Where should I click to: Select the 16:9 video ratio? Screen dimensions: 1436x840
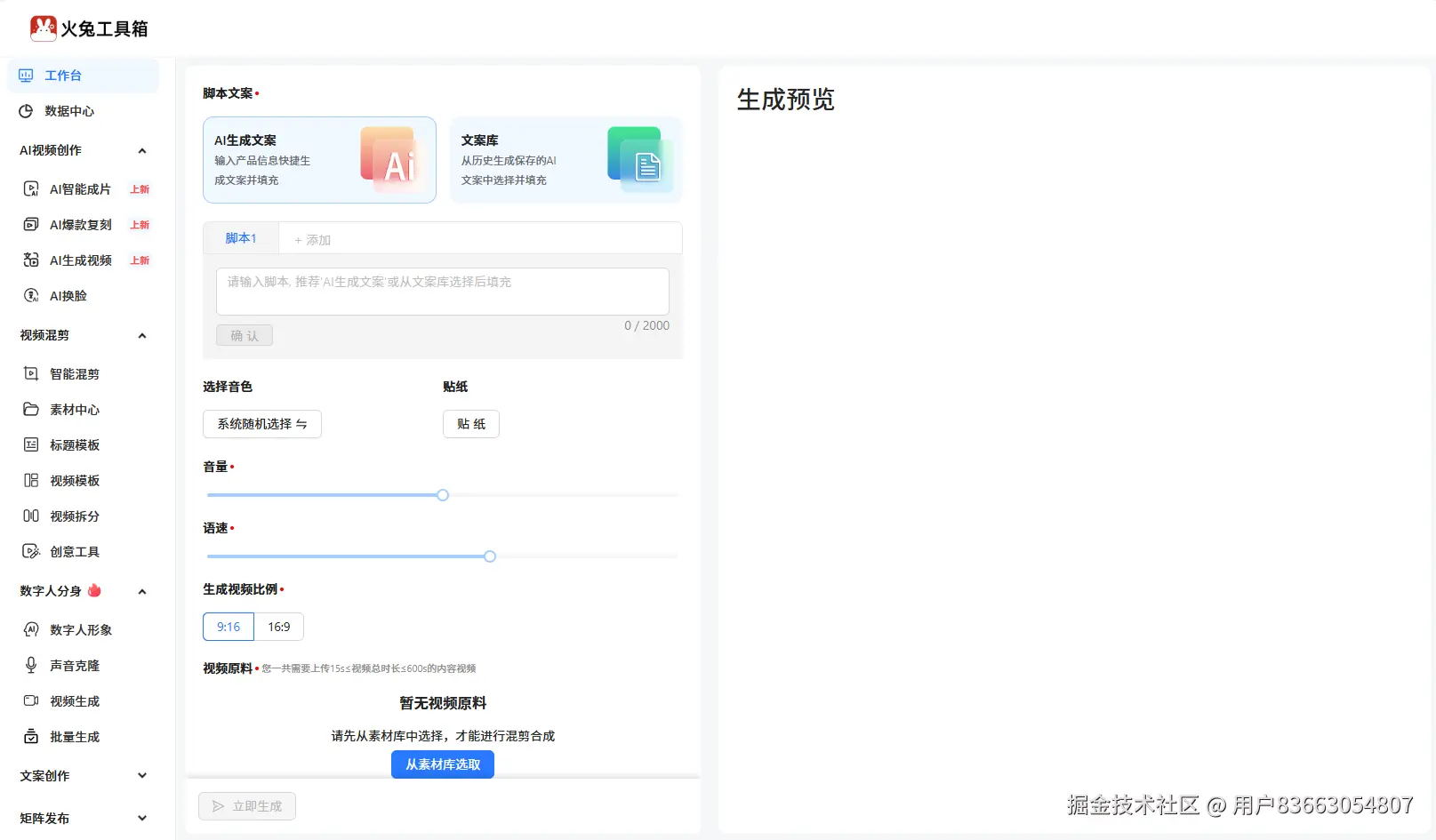pos(279,627)
